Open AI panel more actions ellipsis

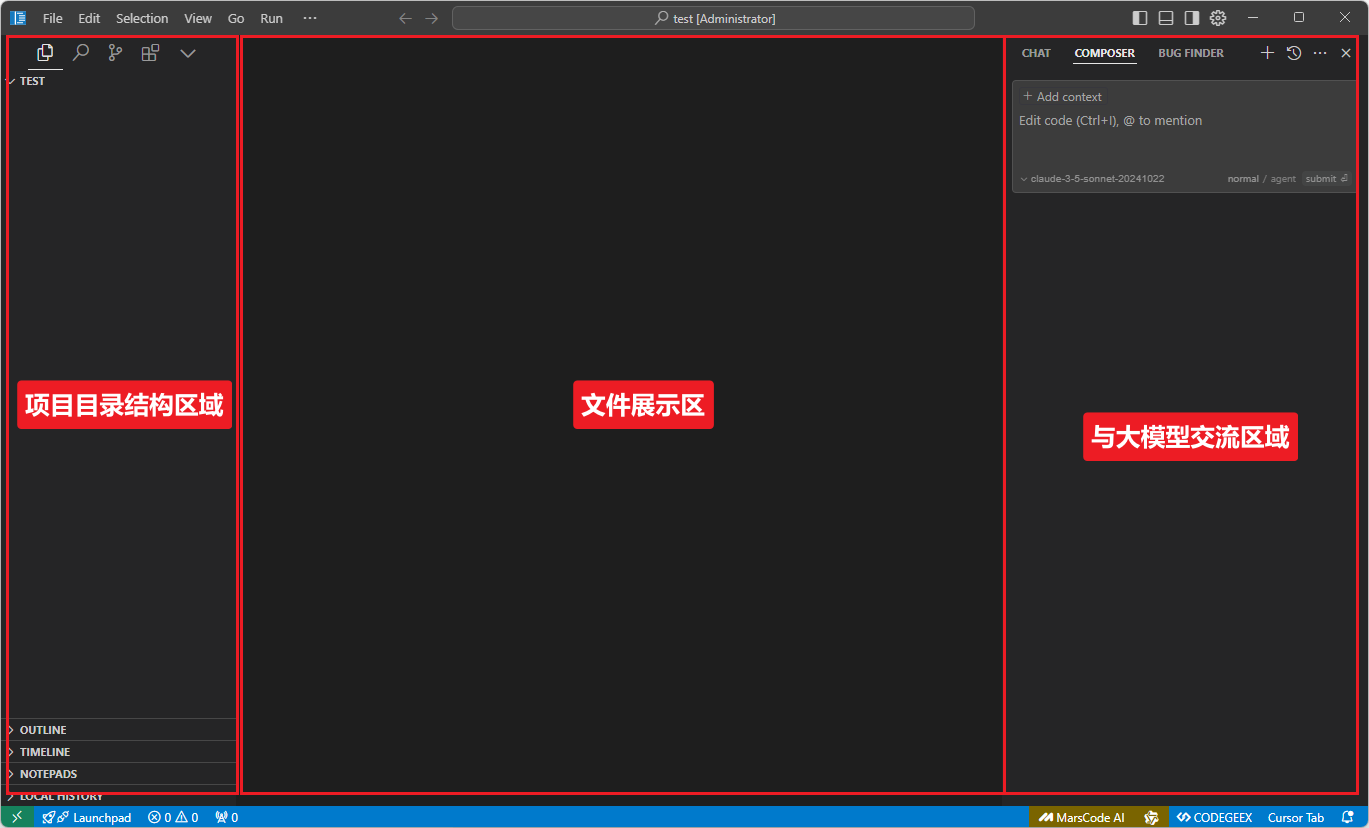1320,53
